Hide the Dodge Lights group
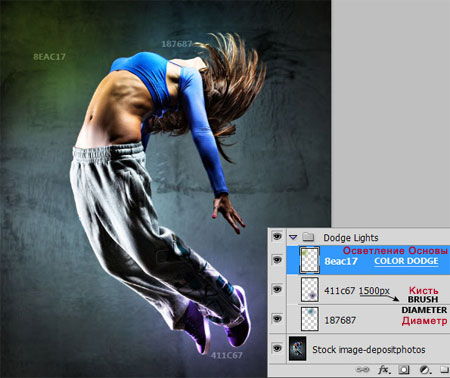Image resolution: width=450 pixels, height=378 pixels. pos(277,237)
